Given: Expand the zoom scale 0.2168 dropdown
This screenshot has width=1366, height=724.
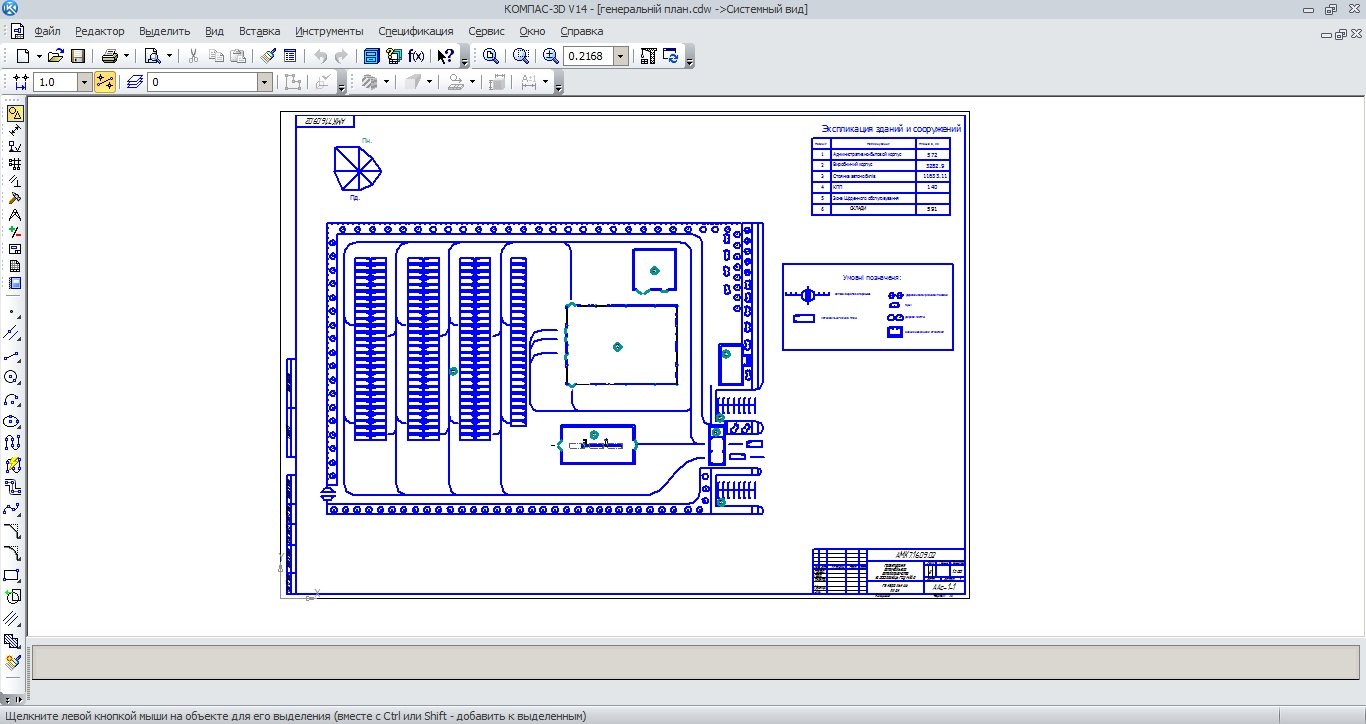Looking at the screenshot, I should click(621, 56).
